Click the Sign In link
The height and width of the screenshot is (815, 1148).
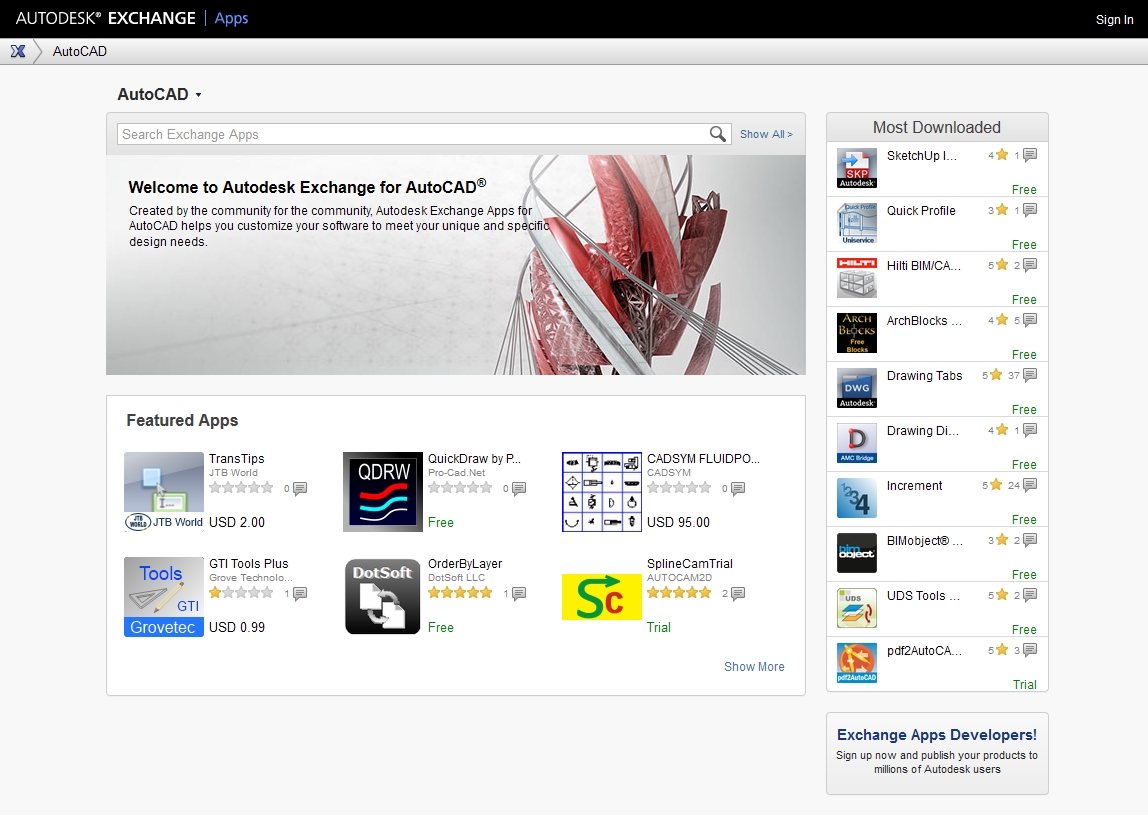1113,19
